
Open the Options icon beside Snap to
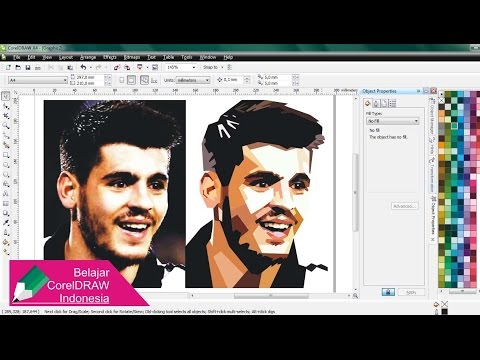coord(230,68)
